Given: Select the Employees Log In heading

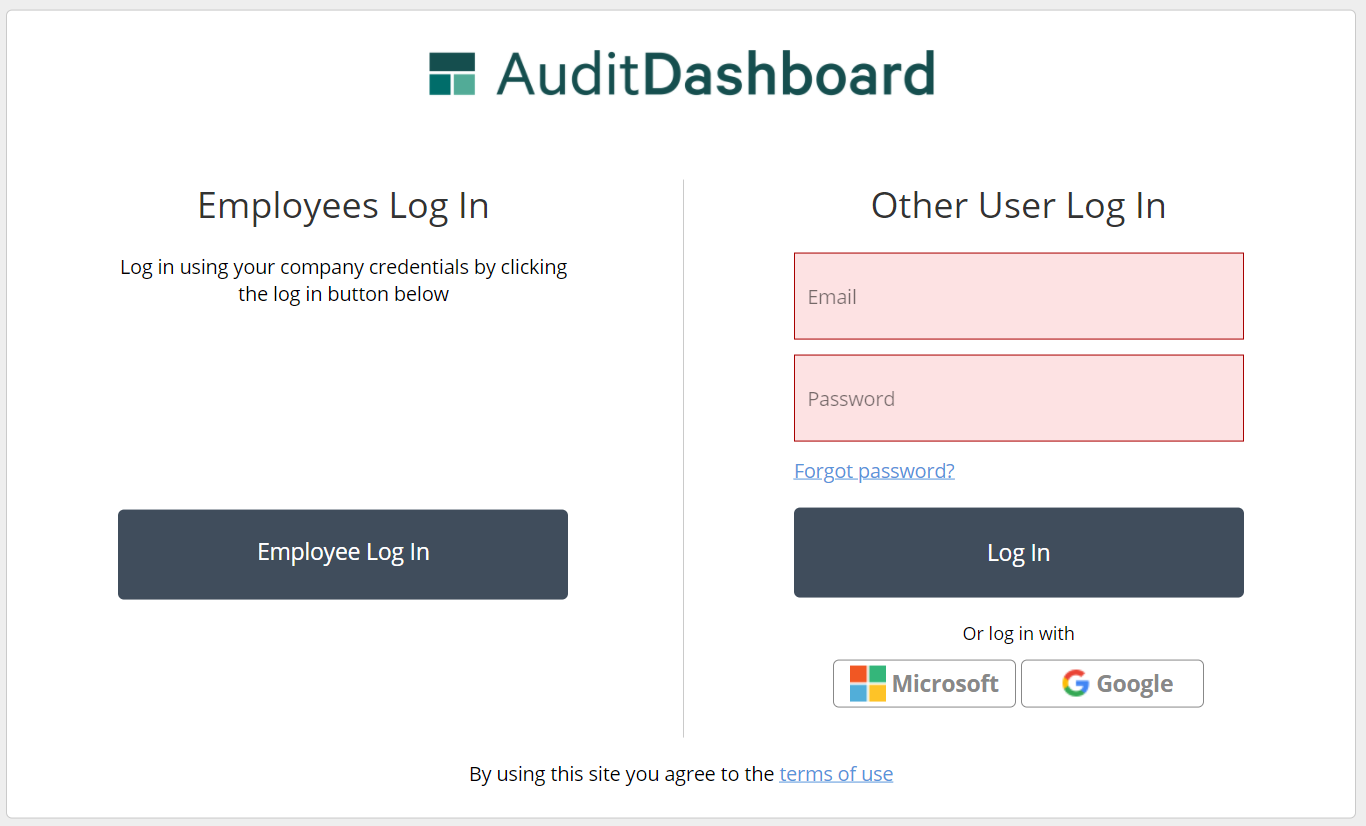Looking at the screenshot, I should click(343, 205).
